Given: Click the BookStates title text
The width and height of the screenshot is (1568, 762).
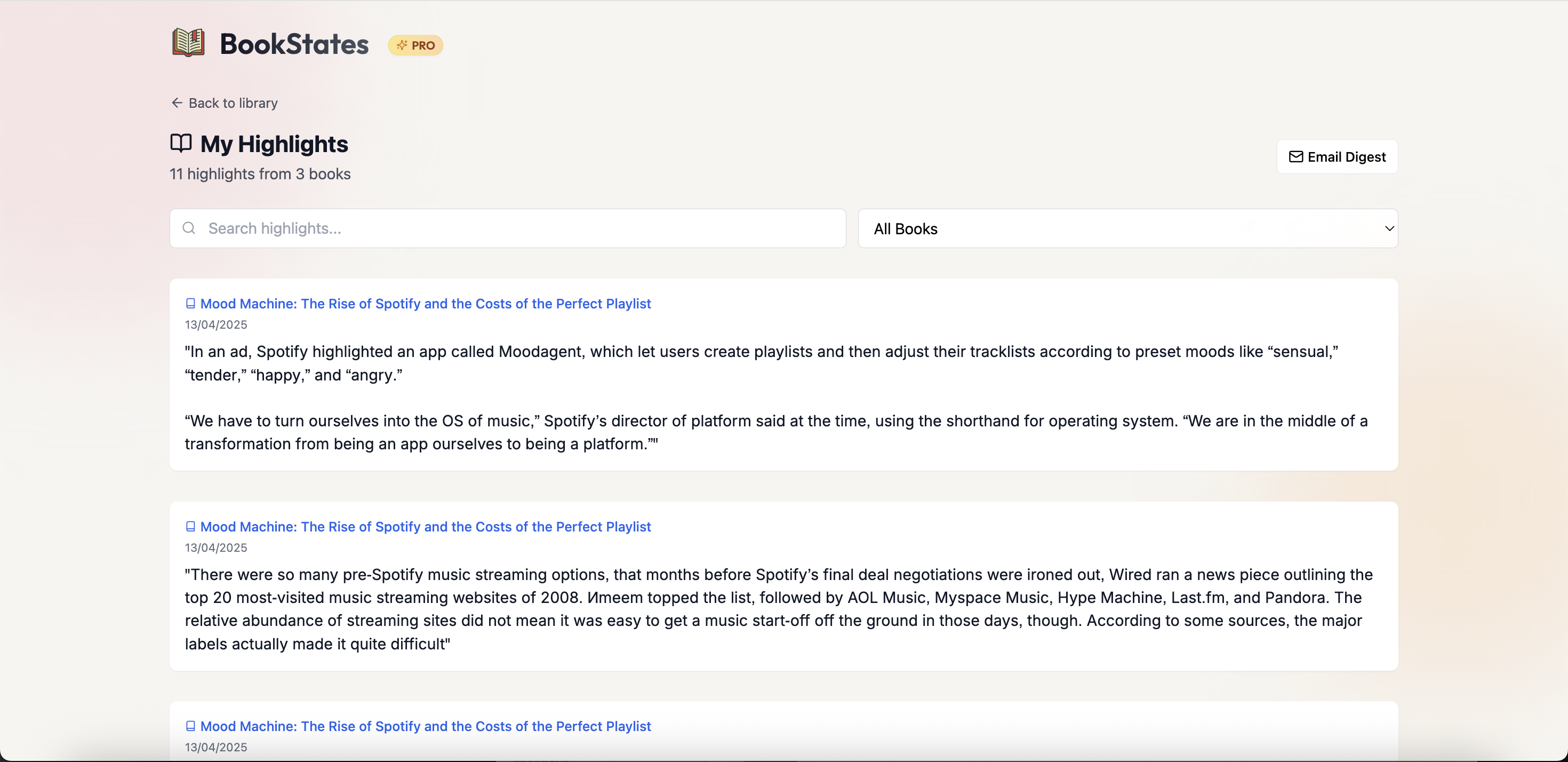Looking at the screenshot, I should (x=294, y=44).
